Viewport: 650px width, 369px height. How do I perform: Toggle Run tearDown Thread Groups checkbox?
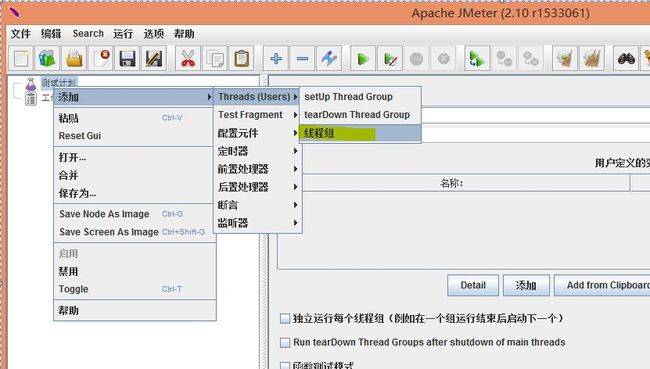click(x=285, y=342)
